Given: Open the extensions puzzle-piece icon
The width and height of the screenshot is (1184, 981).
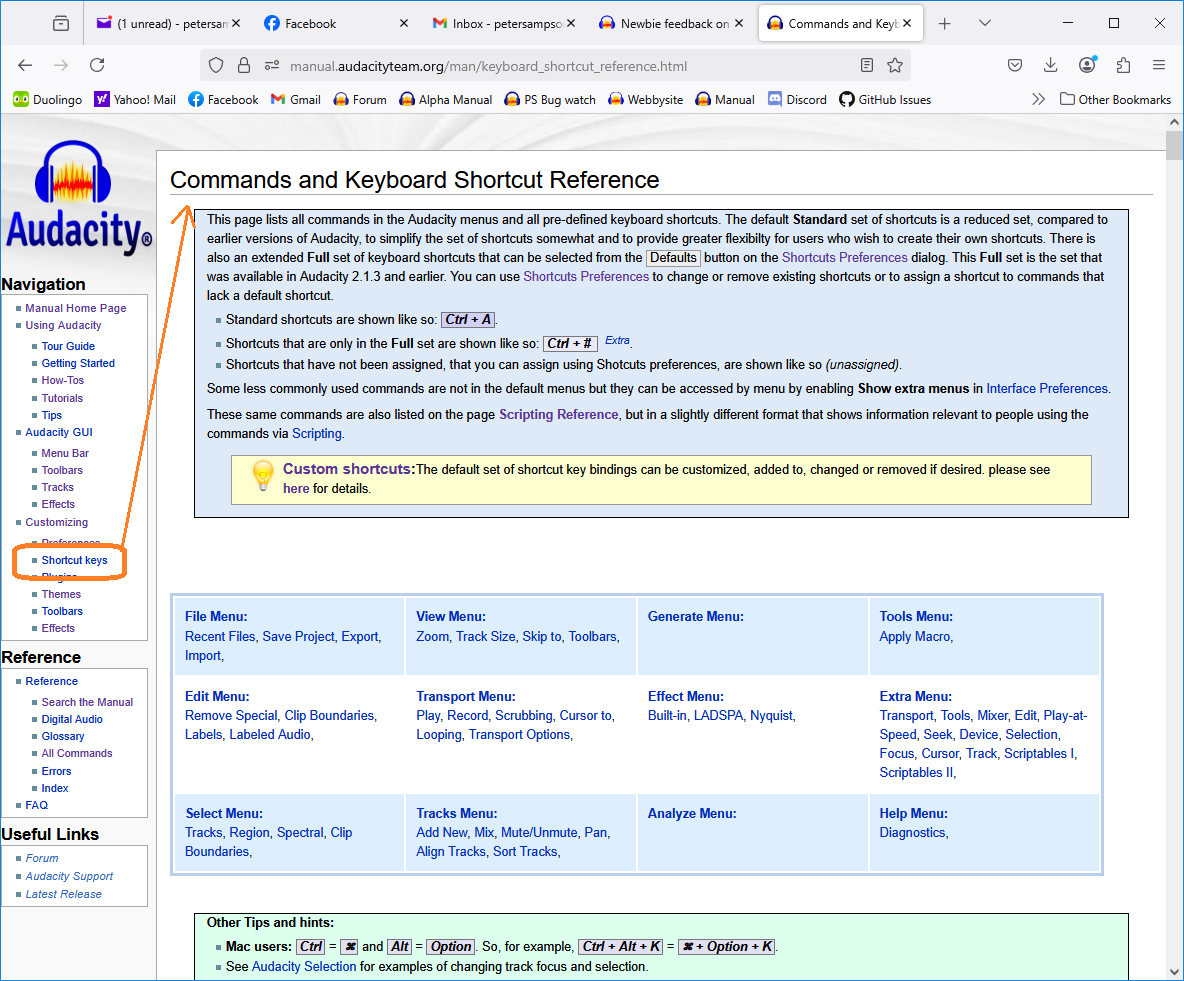Looking at the screenshot, I should click(x=1123, y=65).
